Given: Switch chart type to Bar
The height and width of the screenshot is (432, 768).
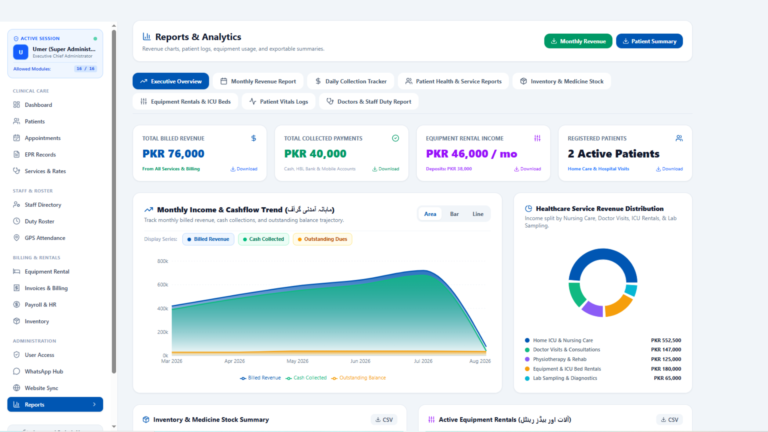Looking at the screenshot, I should [454, 214].
